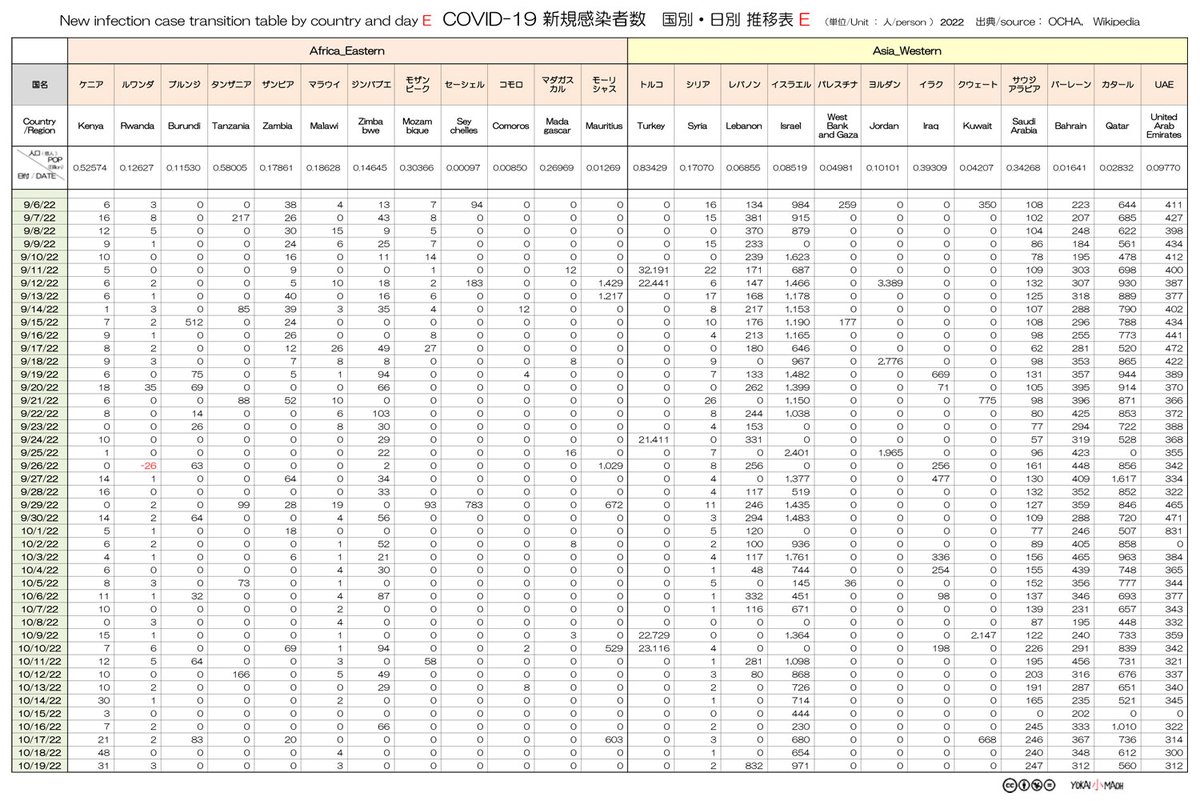This screenshot has height=801, width=1200.
Task: Click Israel value 2,401
Action: point(796,453)
